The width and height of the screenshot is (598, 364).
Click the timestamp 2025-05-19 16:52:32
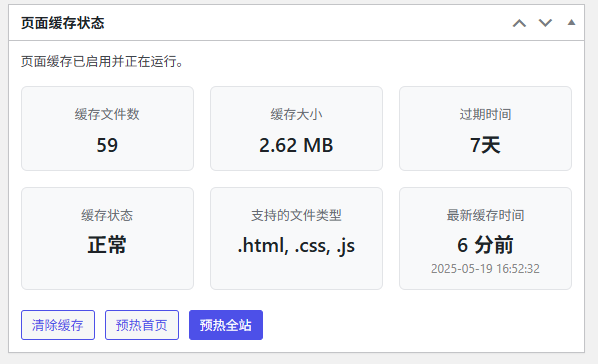pyautogui.click(x=485, y=269)
